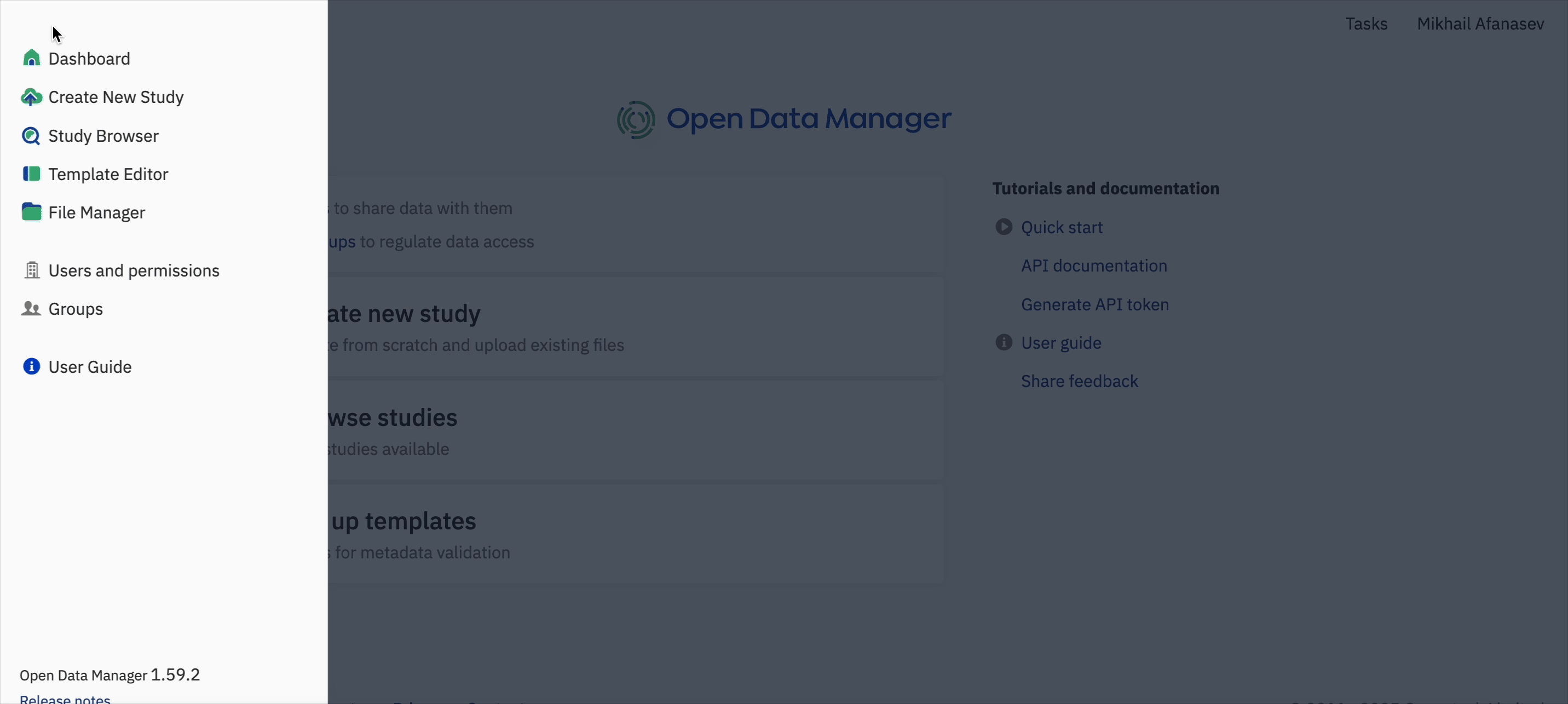Click the Share feedback link
1568x704 pixels.
click(1079, 381)
